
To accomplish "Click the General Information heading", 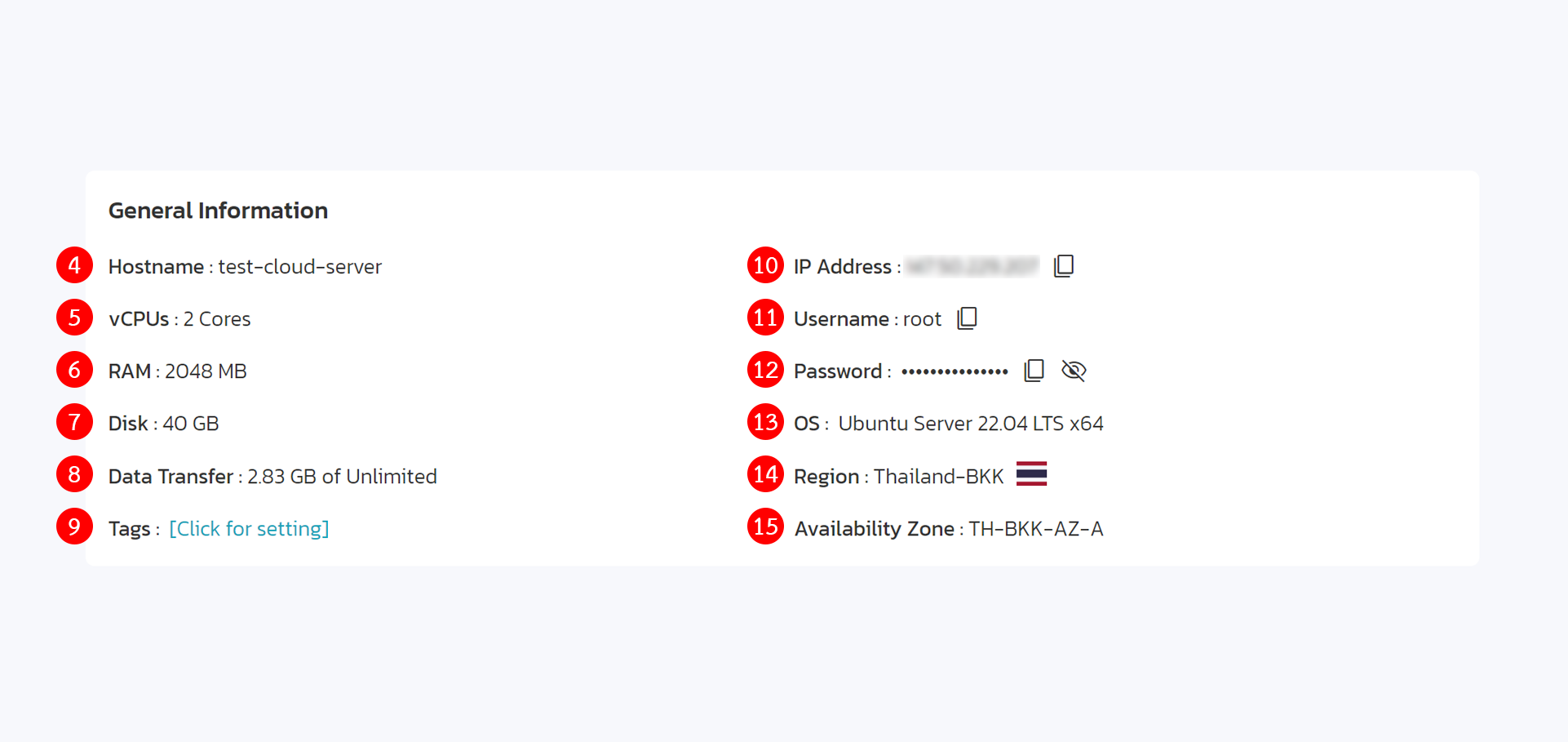I will point(218,211).
